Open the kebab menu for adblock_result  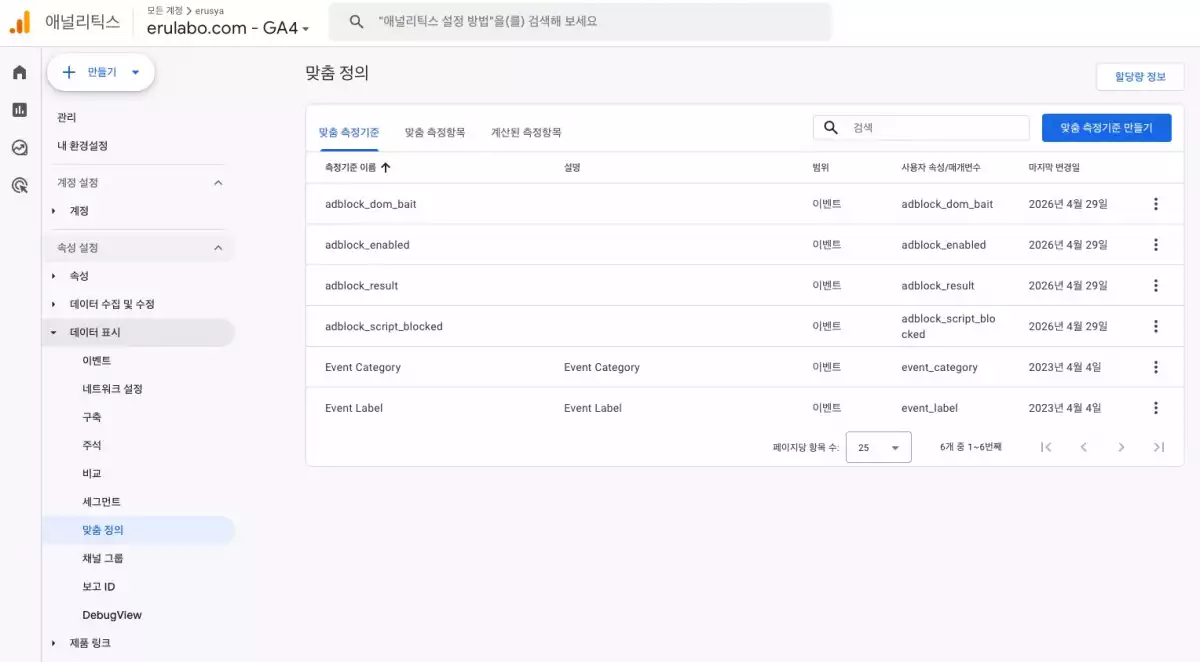tap(1156, 286)
